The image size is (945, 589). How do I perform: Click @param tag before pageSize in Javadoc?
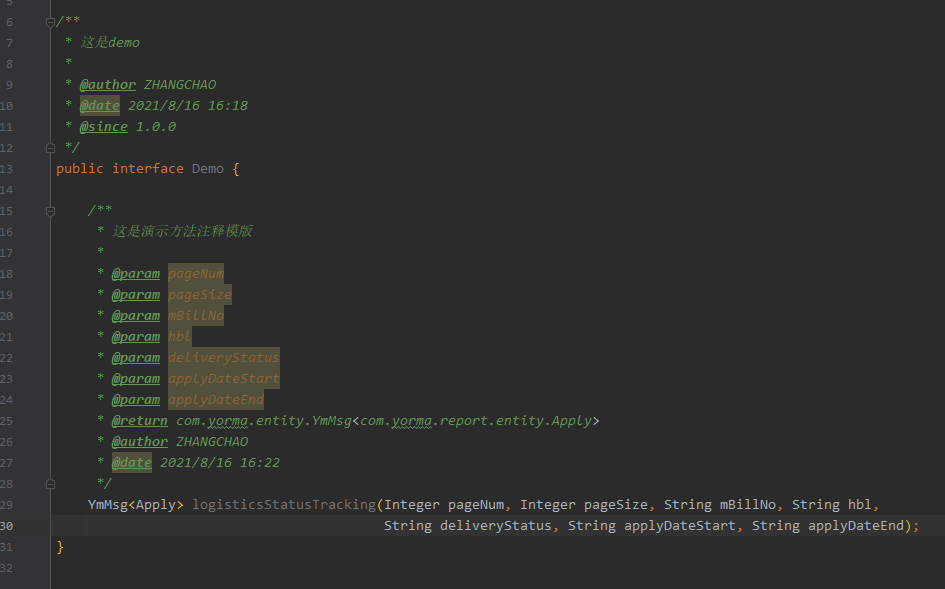136,295
